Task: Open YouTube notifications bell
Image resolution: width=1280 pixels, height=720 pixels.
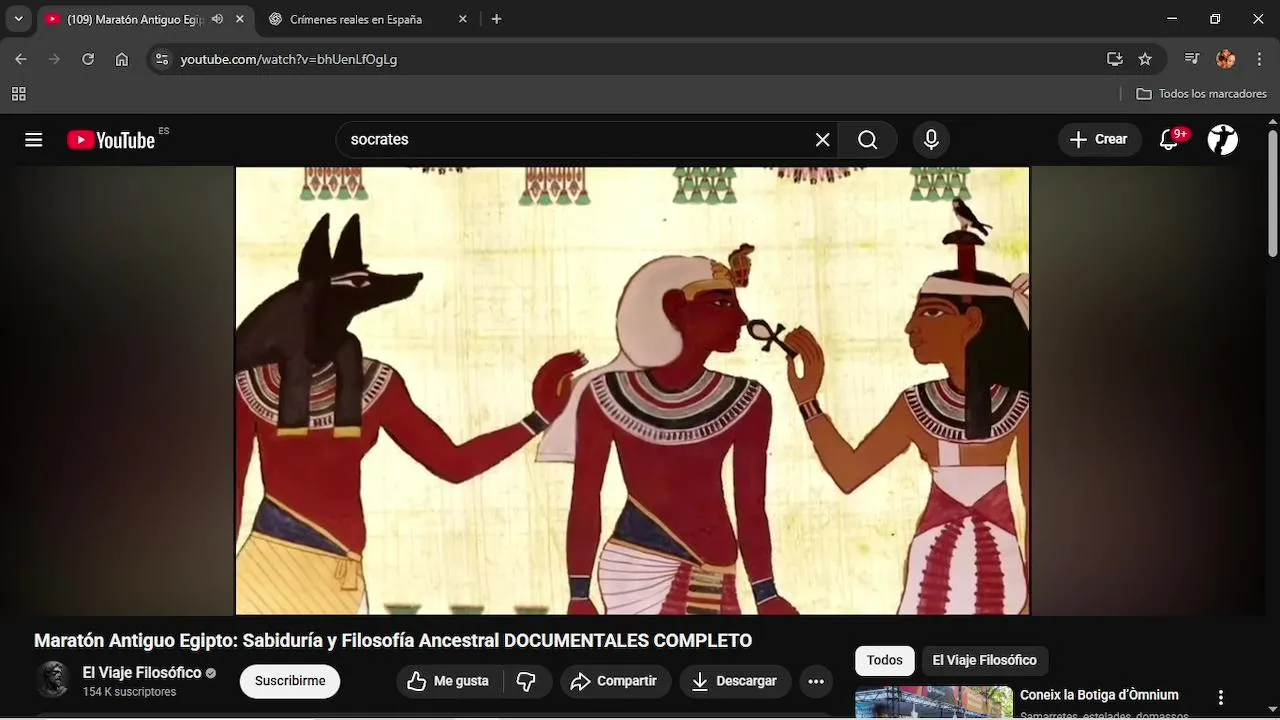Action: [1169, 140]
